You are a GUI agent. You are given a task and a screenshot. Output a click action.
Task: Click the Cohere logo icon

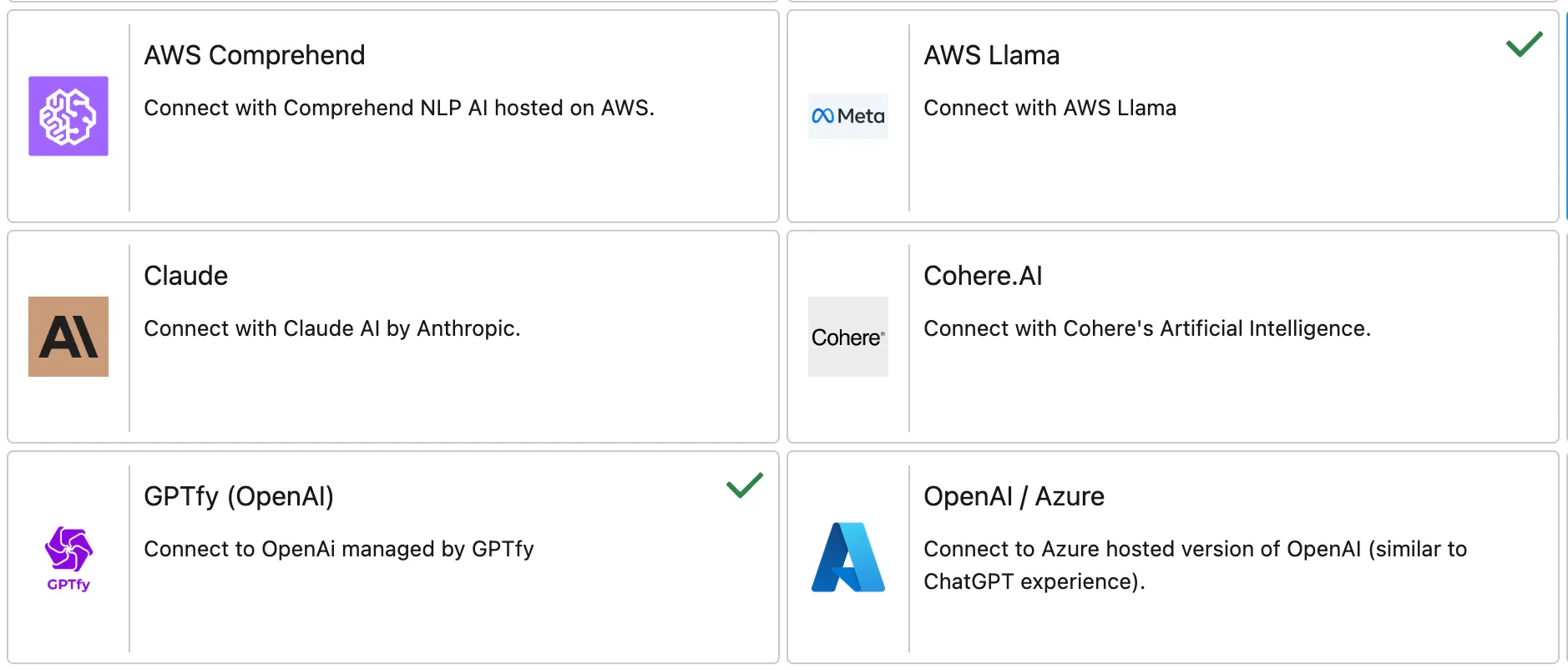coord(847,337)
